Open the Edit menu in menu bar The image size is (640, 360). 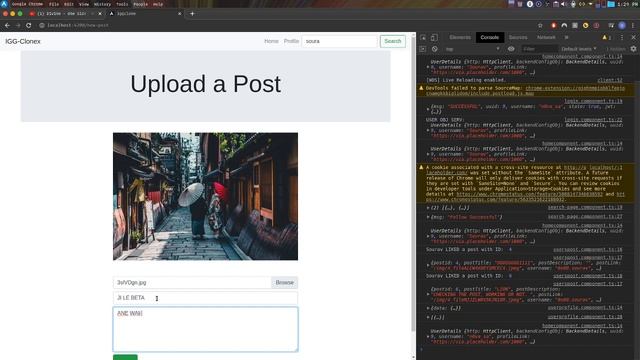69,4
